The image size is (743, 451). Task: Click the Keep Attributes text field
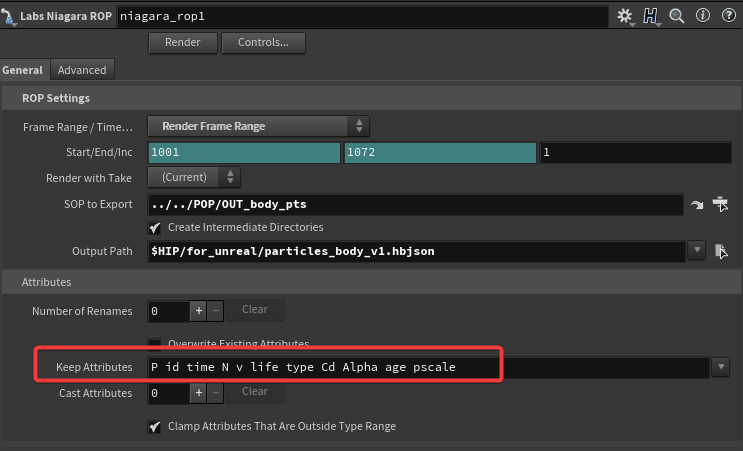[428, 367]
